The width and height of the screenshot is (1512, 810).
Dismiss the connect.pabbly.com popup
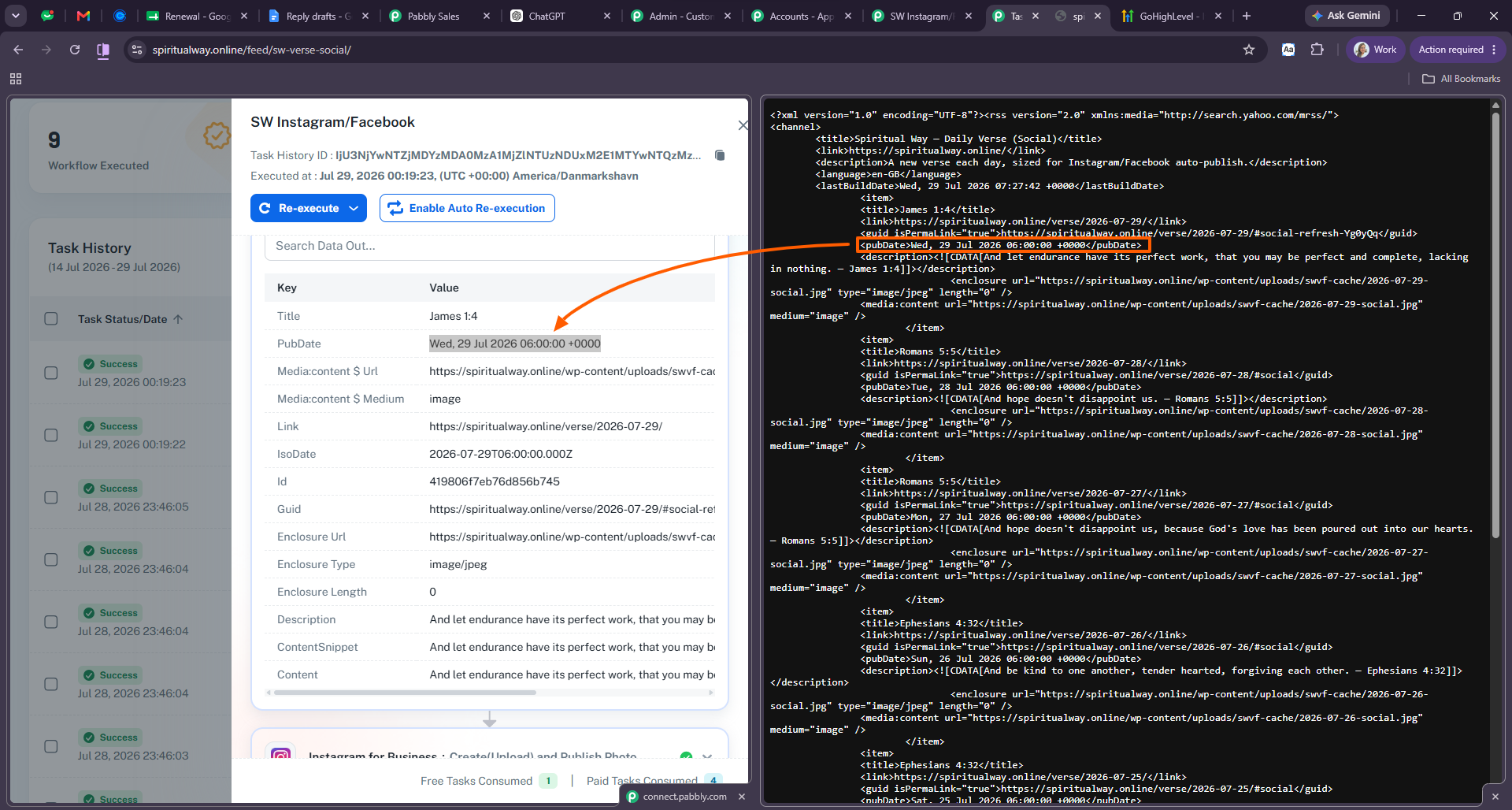pyautogui.click(x=742, y=797)
